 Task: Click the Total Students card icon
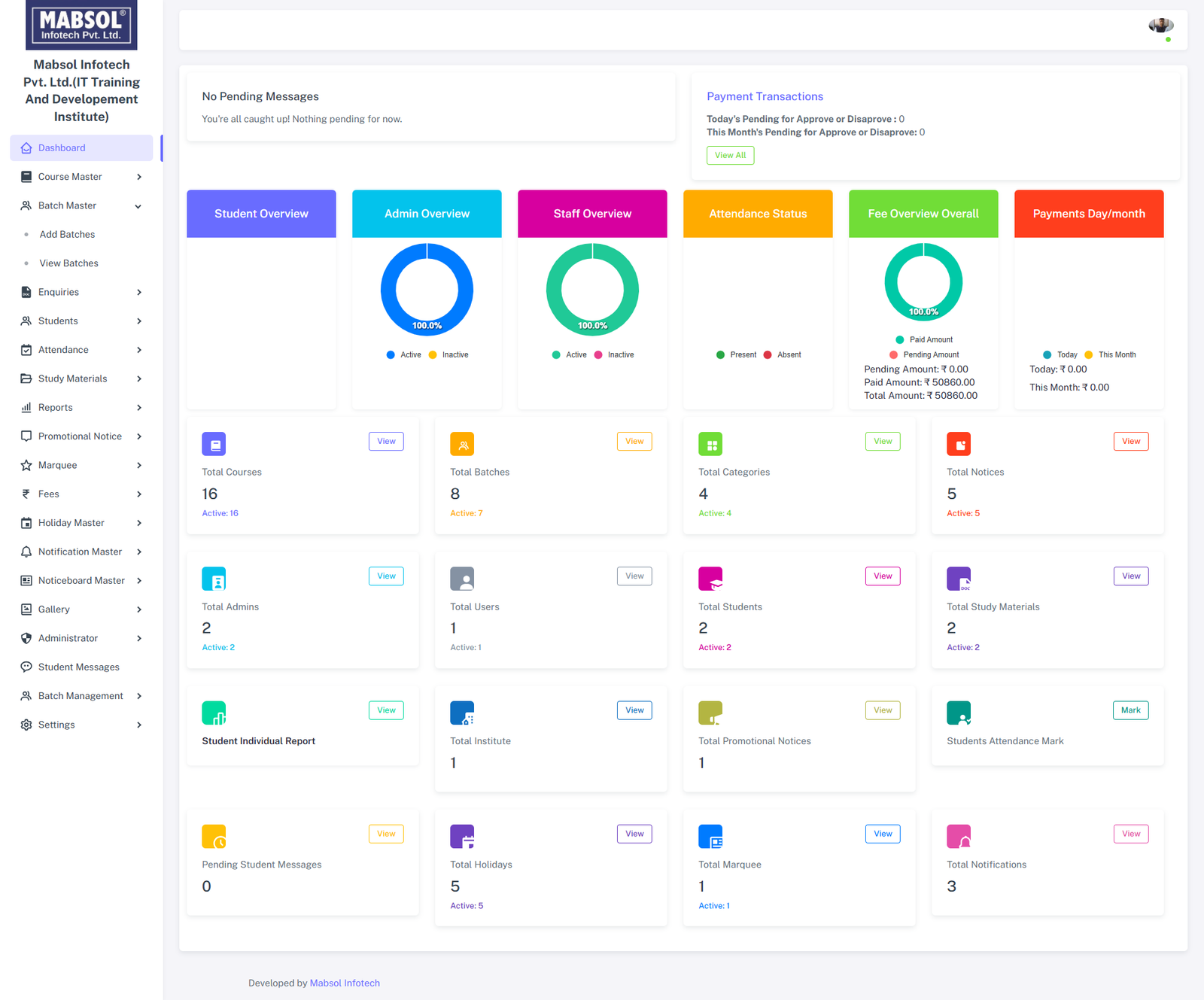tap(710, 579)
